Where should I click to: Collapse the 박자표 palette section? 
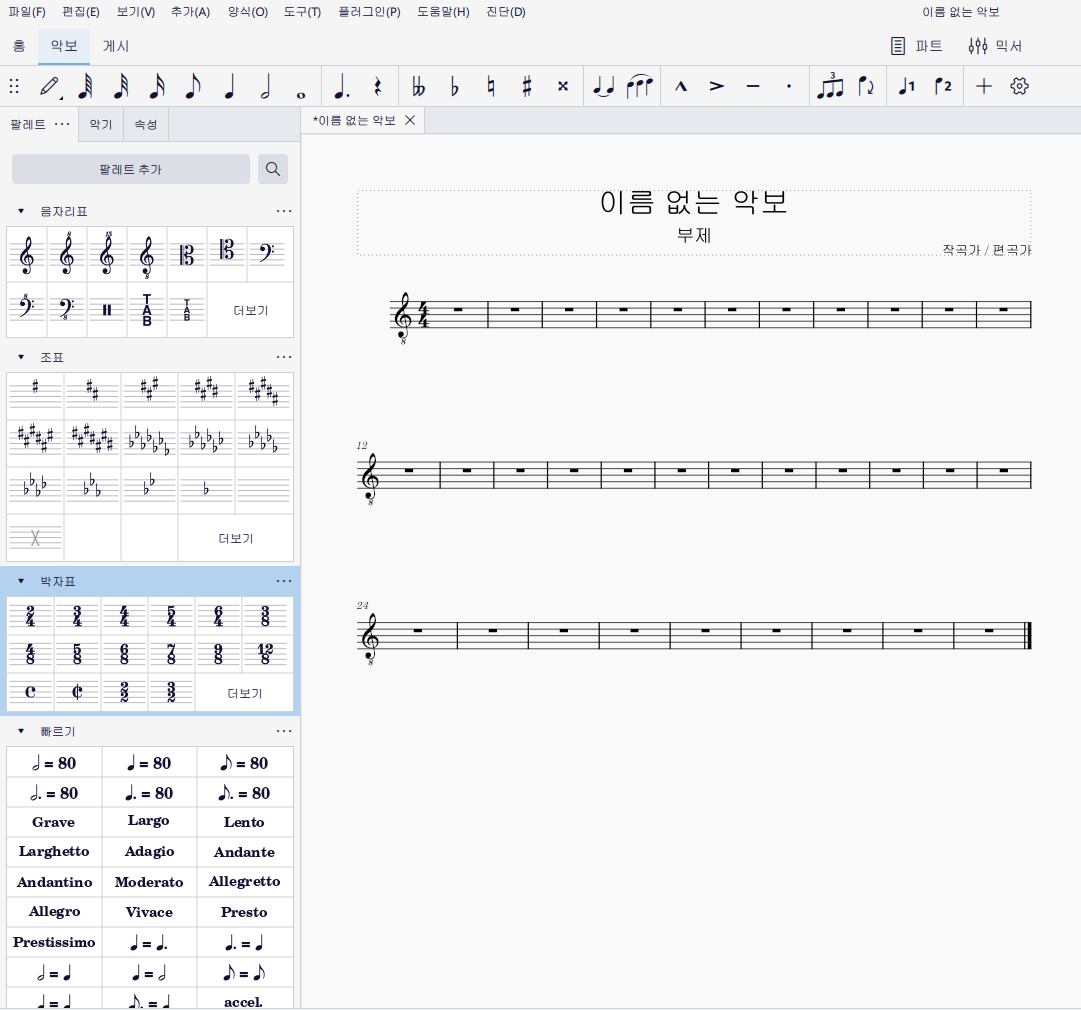click(21, 581)
